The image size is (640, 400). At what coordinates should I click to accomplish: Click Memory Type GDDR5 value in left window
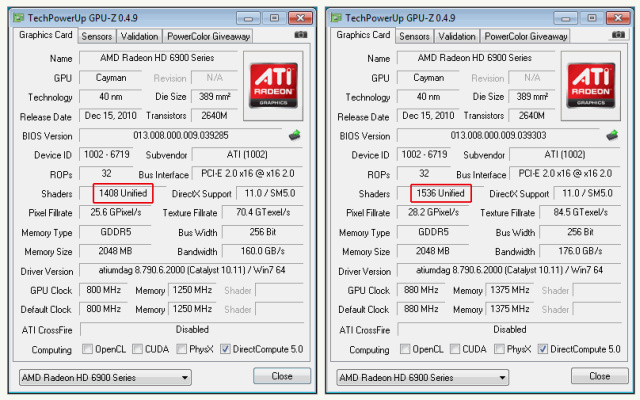pos(116,232)
